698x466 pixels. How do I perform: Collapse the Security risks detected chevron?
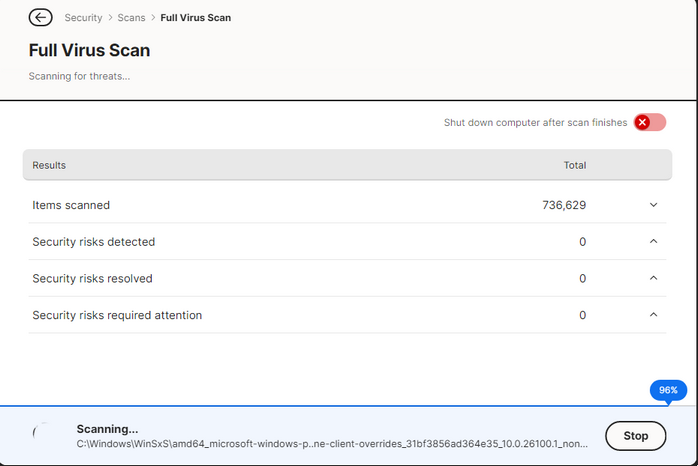[x=653, y=241]
